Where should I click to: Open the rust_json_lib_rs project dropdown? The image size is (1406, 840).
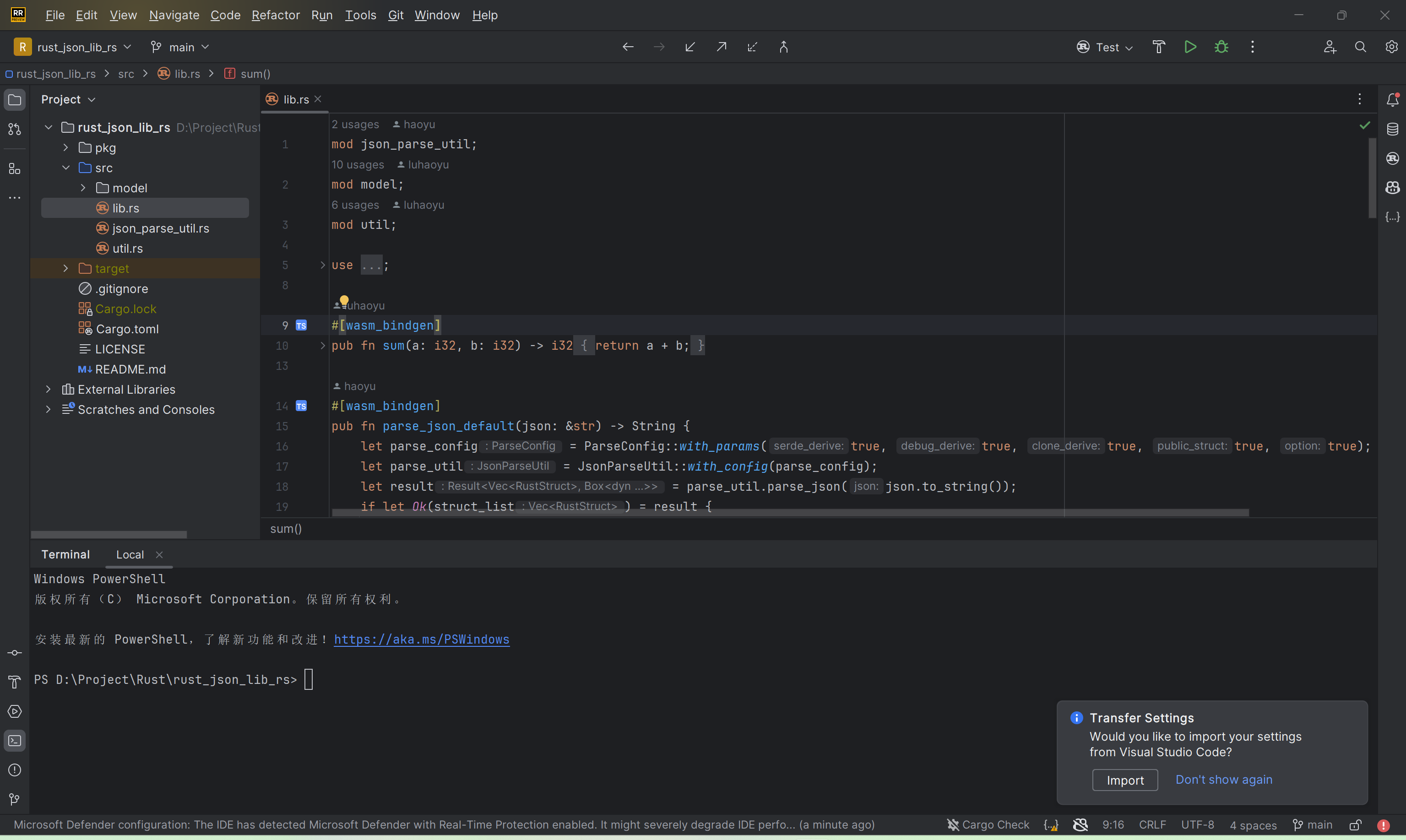click(73, 47)
